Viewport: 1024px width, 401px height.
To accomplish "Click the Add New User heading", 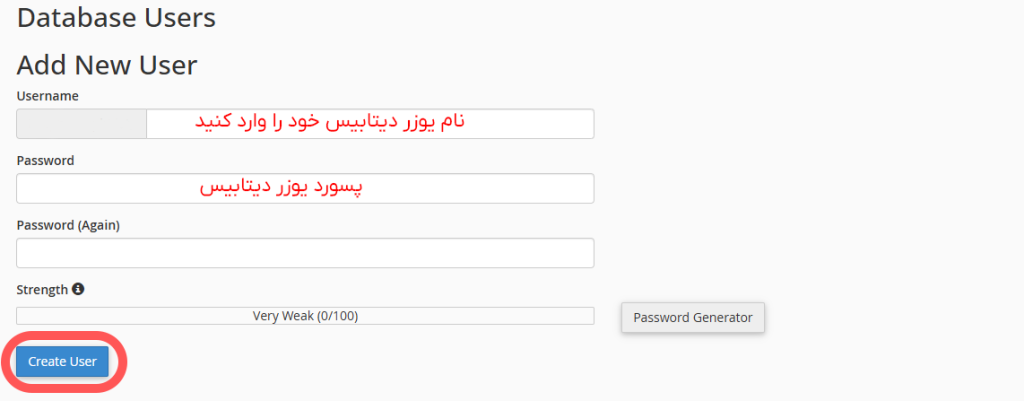I will point(107,65).
